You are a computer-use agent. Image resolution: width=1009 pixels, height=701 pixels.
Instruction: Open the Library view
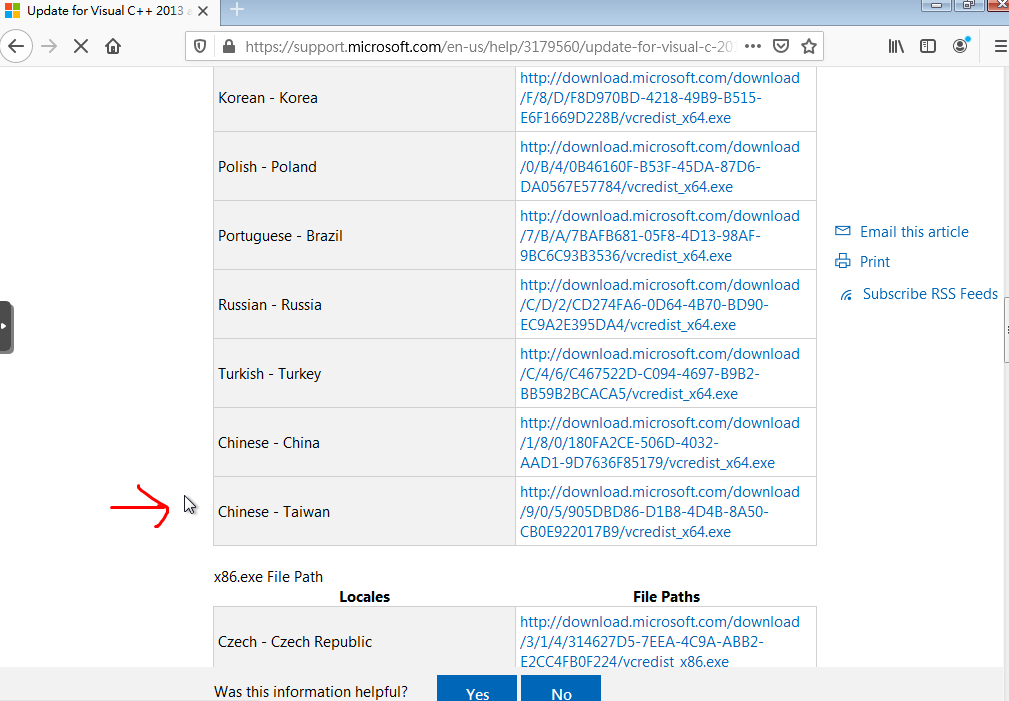(896, 46)
